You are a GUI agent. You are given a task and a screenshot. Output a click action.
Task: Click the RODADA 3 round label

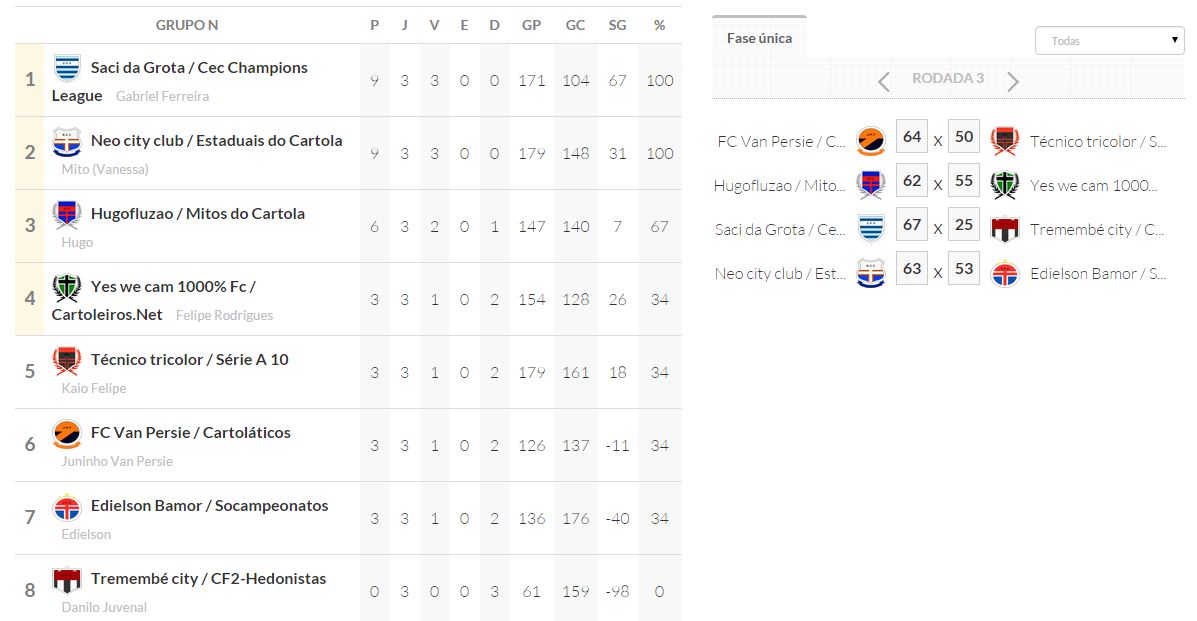[x=948, y=78]
